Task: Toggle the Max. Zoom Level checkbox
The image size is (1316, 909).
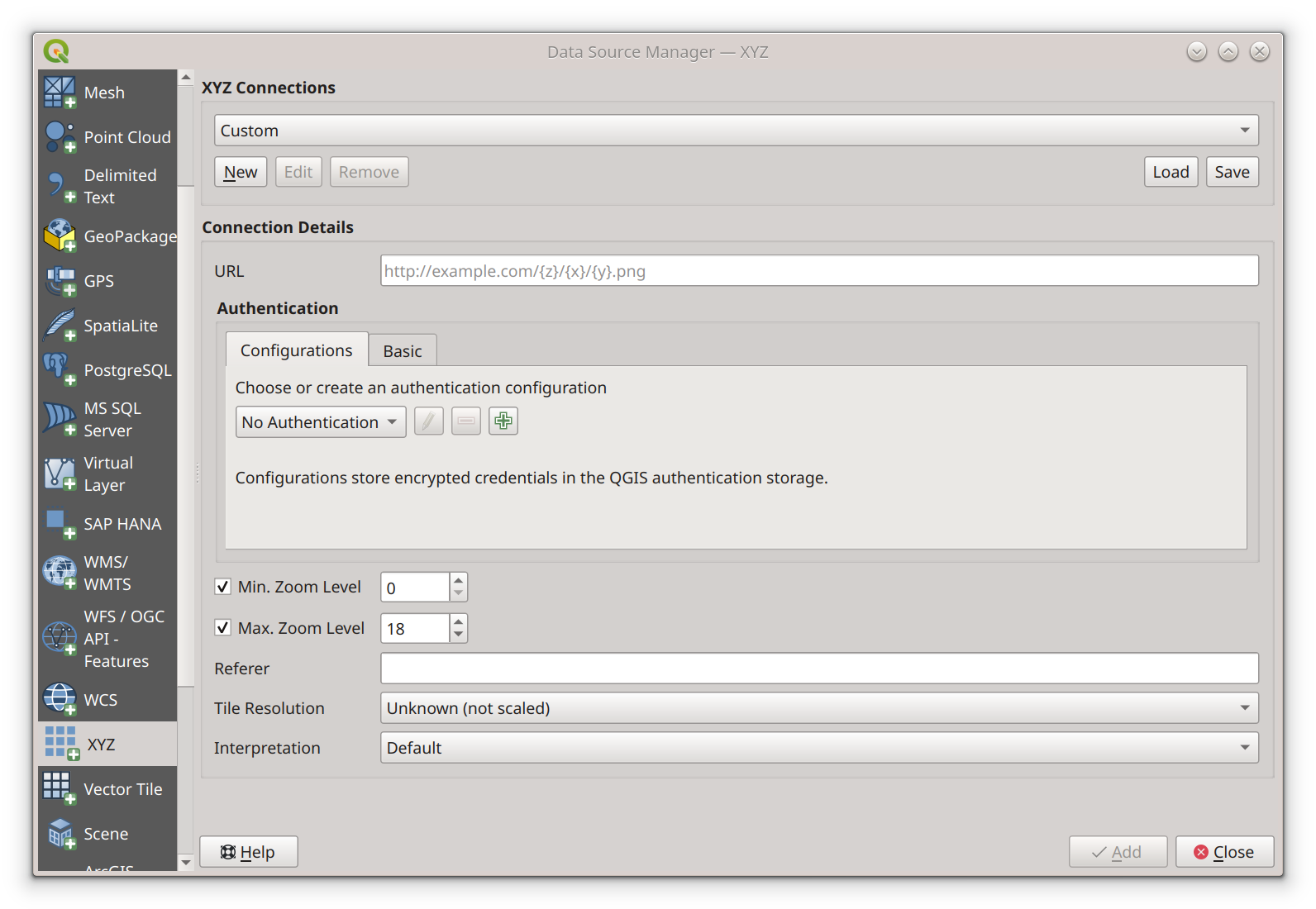Action: pos(222,628)
